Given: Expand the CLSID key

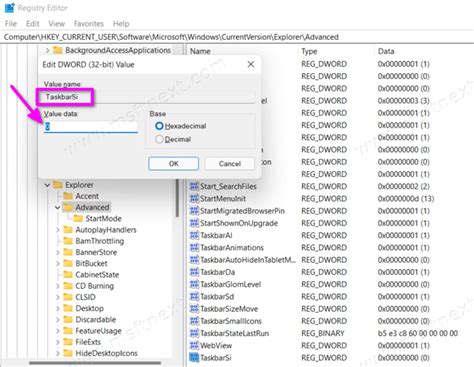Looking at the screenshot, I should pos(57,297).
